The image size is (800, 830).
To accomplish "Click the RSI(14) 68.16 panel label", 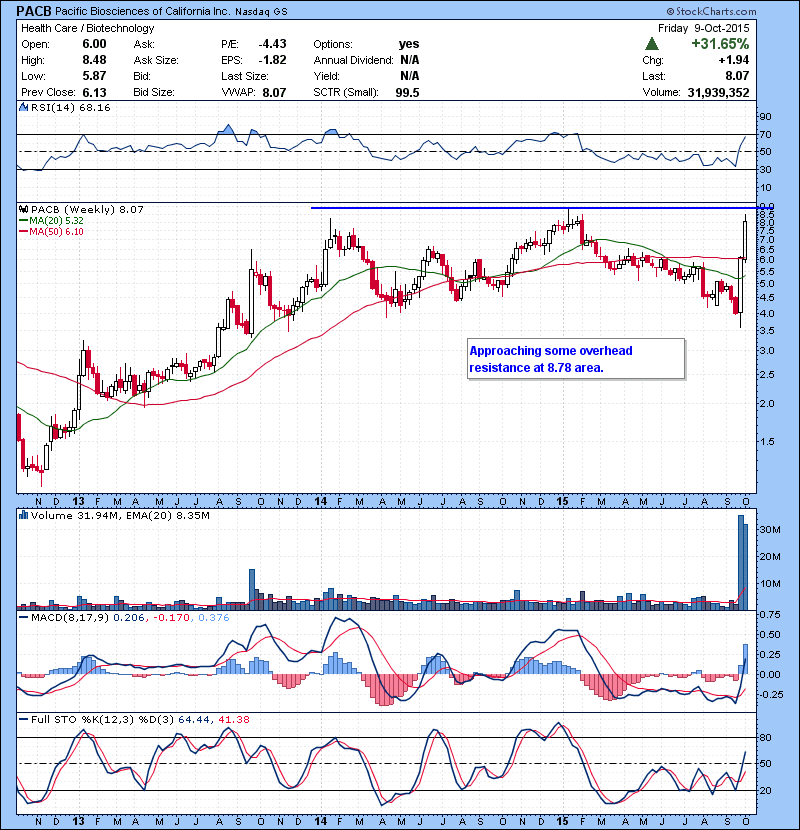I will [x=70, y=107].
